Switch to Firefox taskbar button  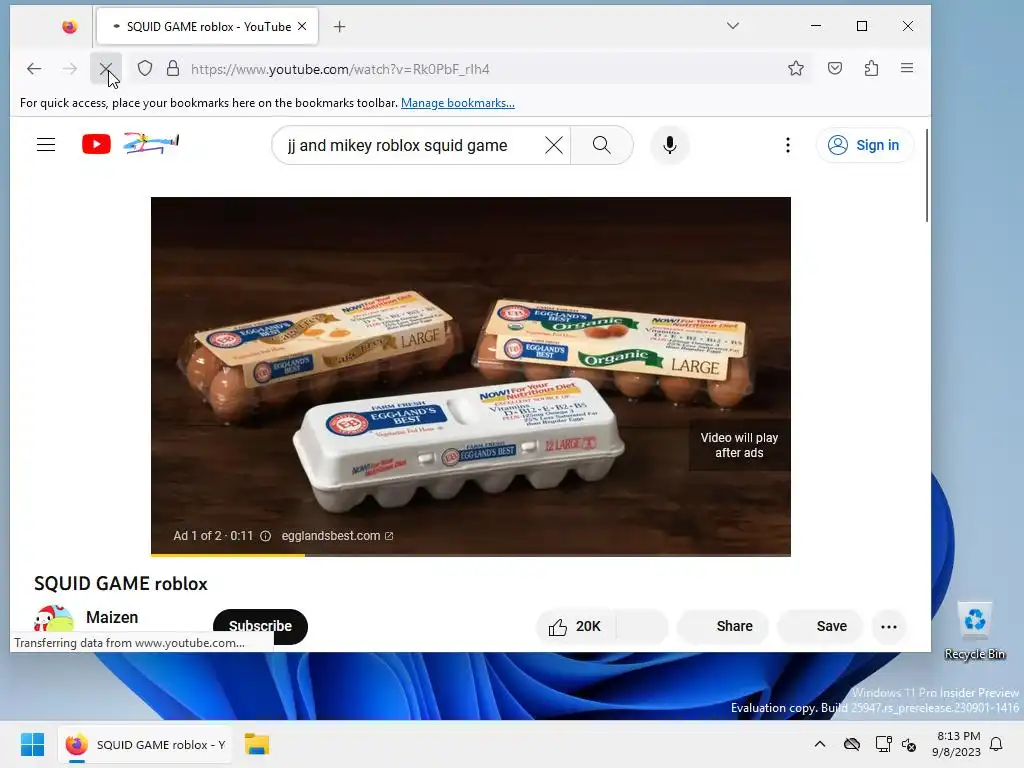(x=147, y=744)
